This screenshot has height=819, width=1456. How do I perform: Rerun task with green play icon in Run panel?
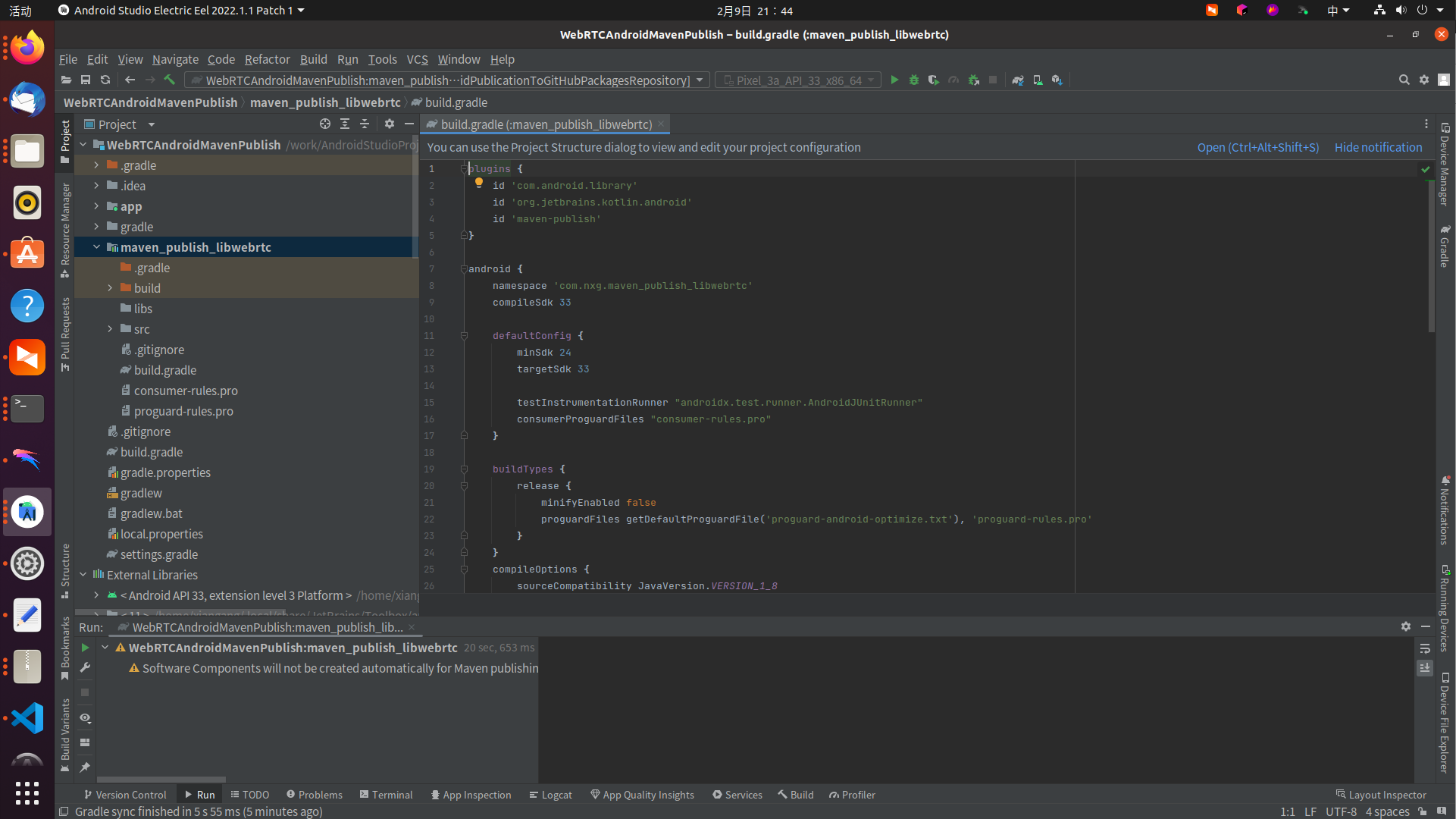tap(85, 648)
